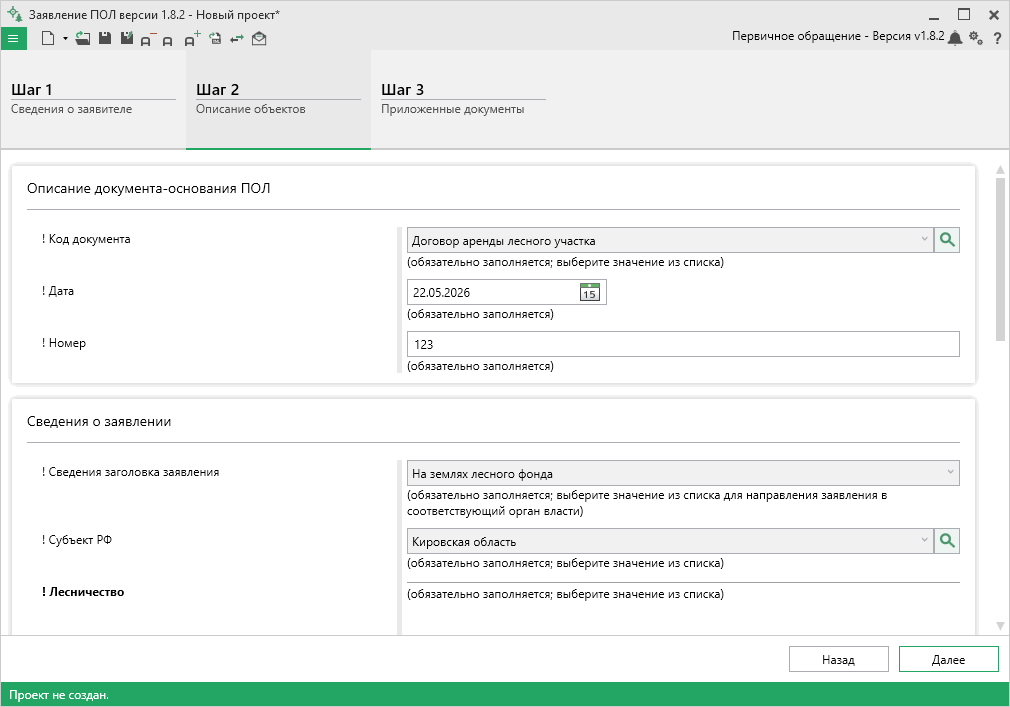The image size is (1010, 707).
Task: Switch to the Шаг 1 Сведения о заявителе tab
Action: 93,100
